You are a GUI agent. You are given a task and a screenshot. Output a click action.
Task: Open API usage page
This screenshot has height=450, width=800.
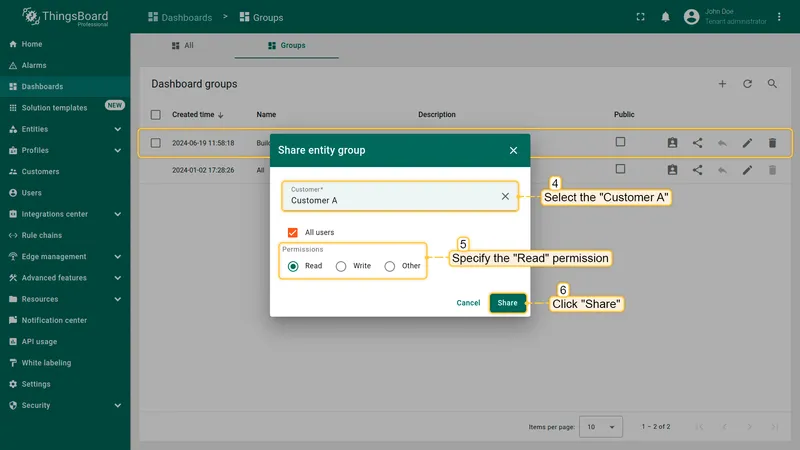pyautogui.click(x=65, y=342)
